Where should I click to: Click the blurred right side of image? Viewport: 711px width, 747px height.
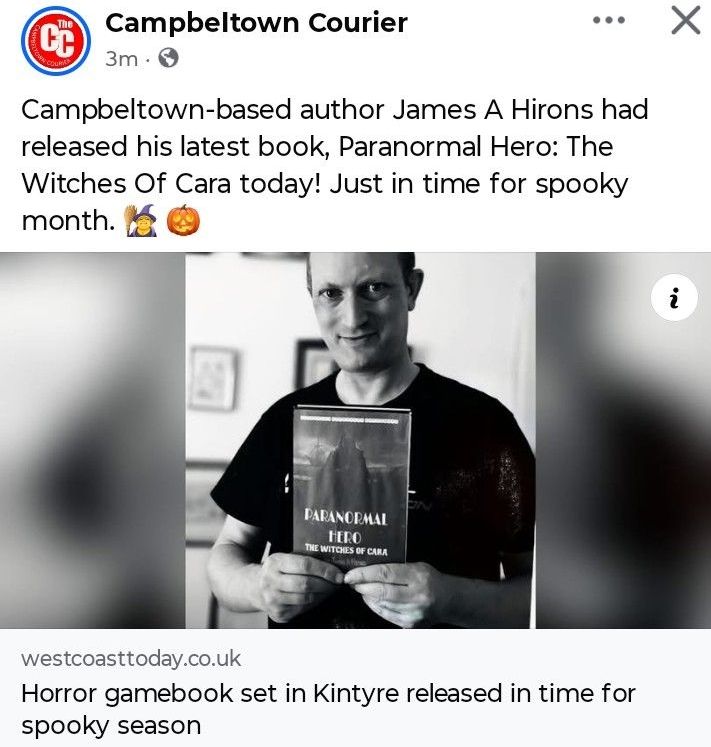pyautogui.click(x=623, y=440)
